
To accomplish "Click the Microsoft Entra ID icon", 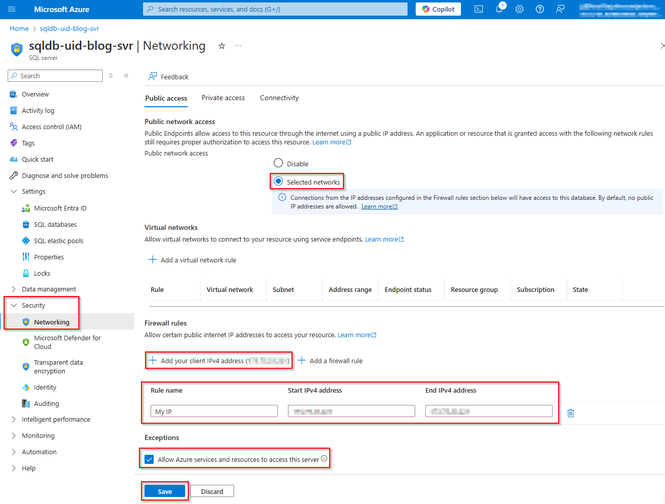I will [26, 208].
